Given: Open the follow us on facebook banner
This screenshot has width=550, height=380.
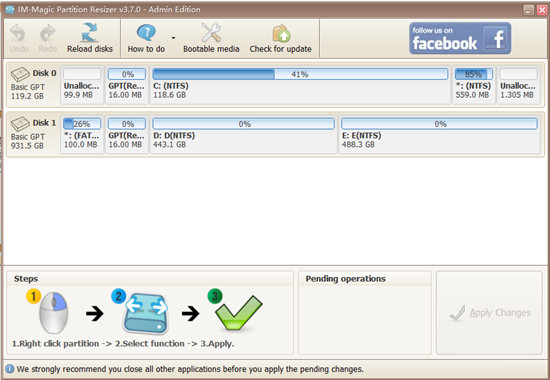Looking at the screenshot, I should (x=460, y=38).
